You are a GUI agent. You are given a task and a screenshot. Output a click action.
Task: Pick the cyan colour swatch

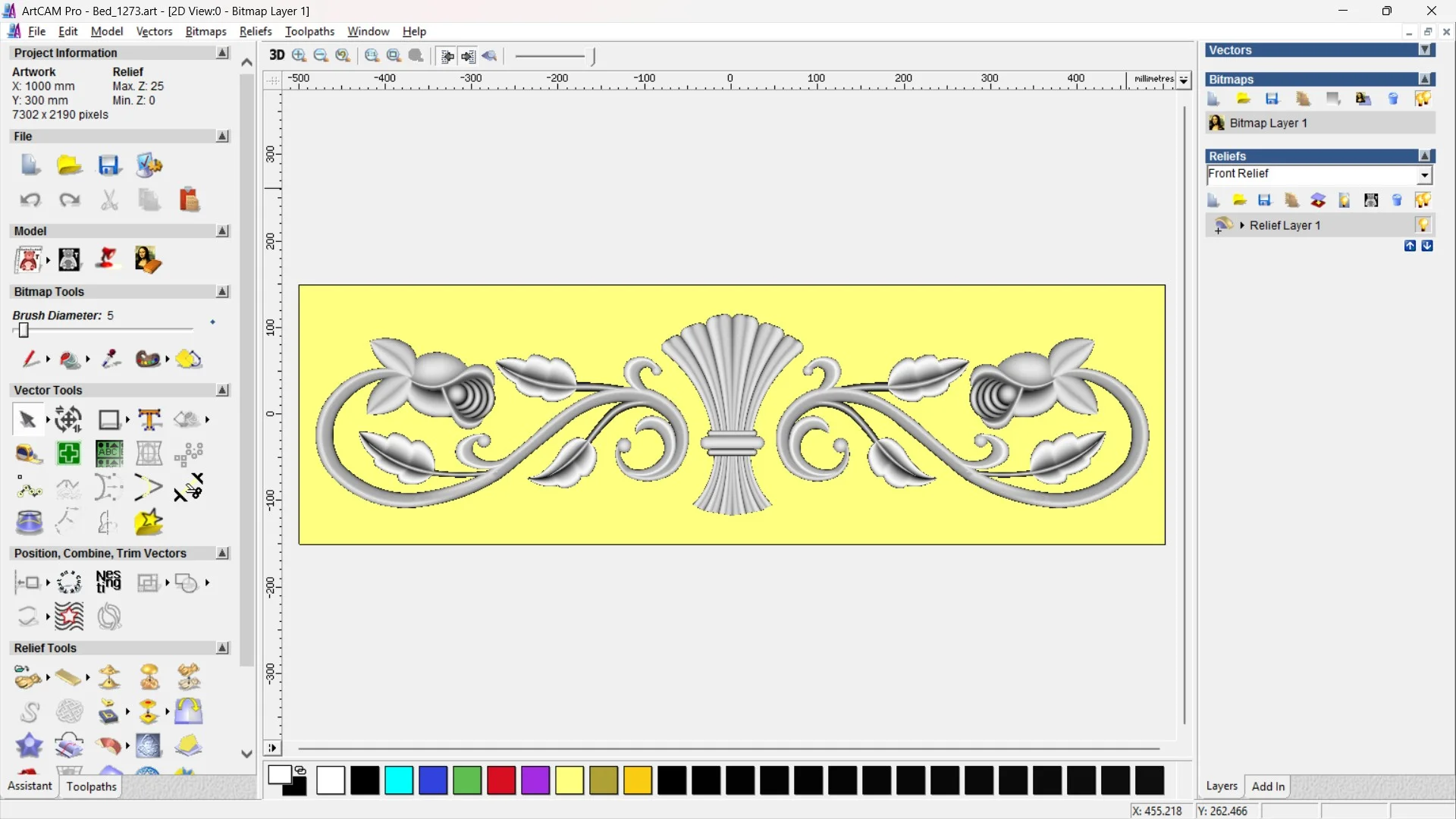click(399, 780)
